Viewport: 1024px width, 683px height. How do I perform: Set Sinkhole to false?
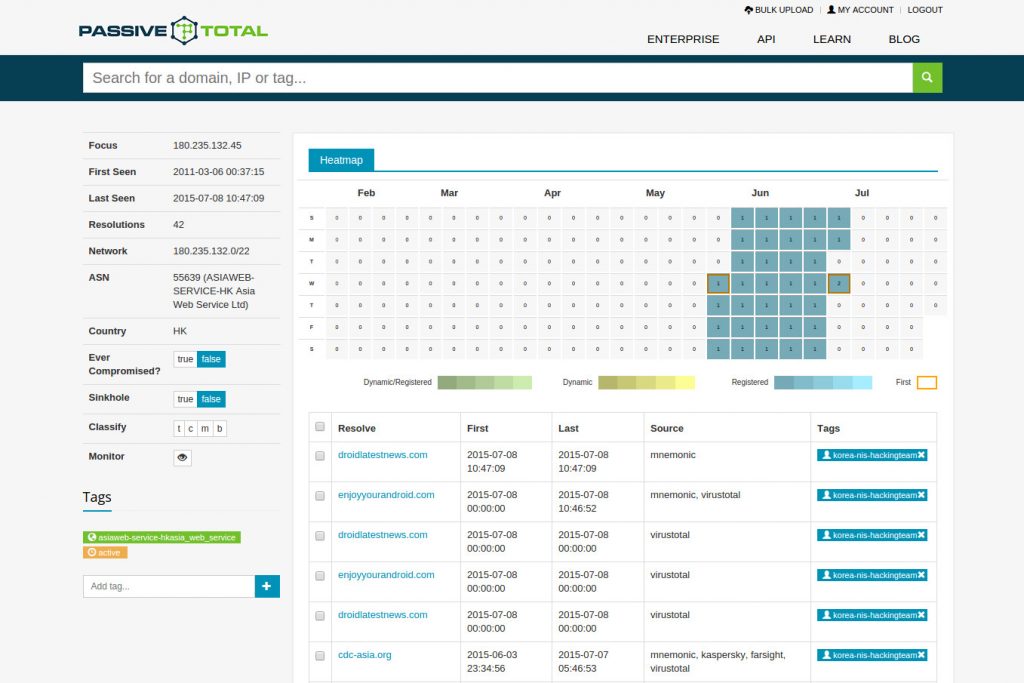click(211, 399)
